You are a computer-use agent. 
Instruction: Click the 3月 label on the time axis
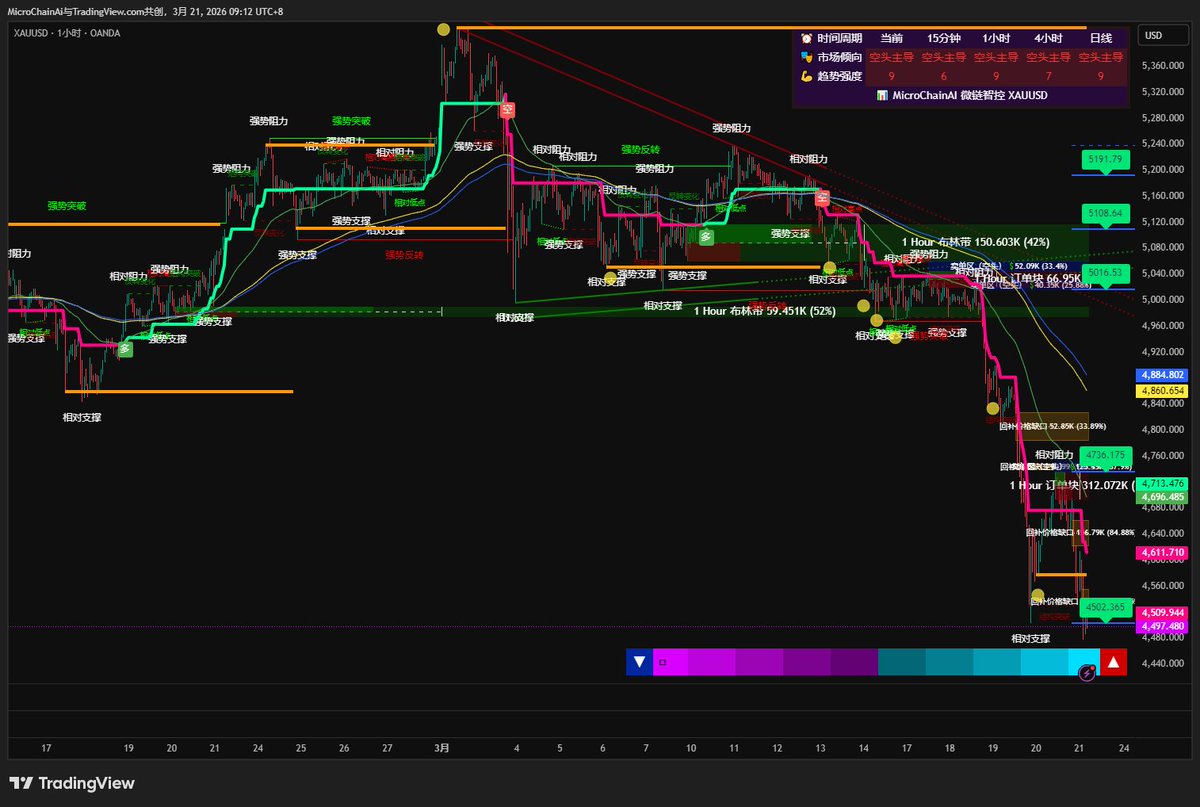[x=443, y=747]
